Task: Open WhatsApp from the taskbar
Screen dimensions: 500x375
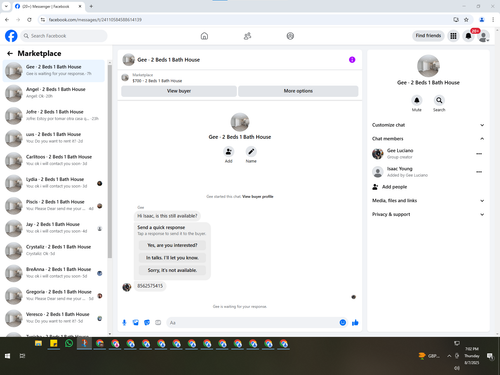Action: pos(69,343)
